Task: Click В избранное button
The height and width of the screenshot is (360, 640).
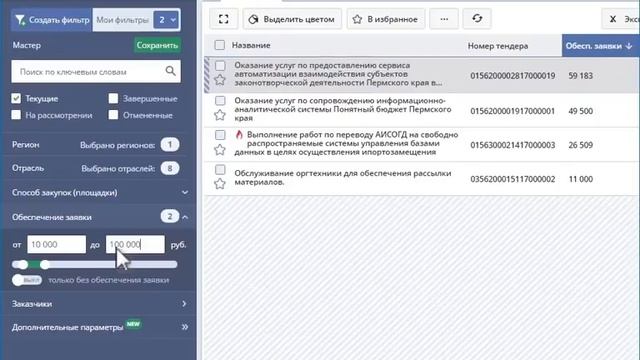Action: pos(386,19)
